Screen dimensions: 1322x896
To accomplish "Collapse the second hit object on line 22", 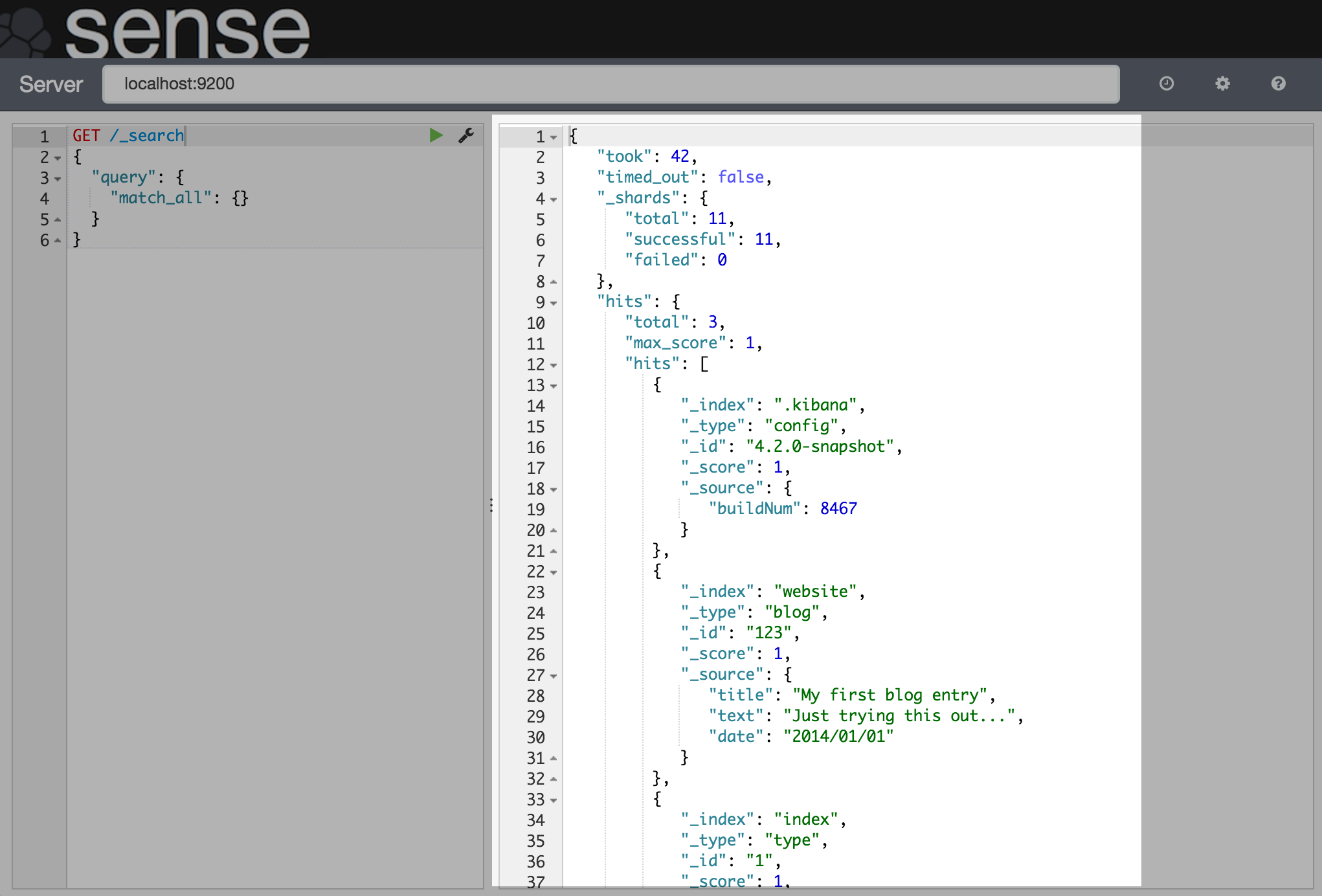I will 554,573.
